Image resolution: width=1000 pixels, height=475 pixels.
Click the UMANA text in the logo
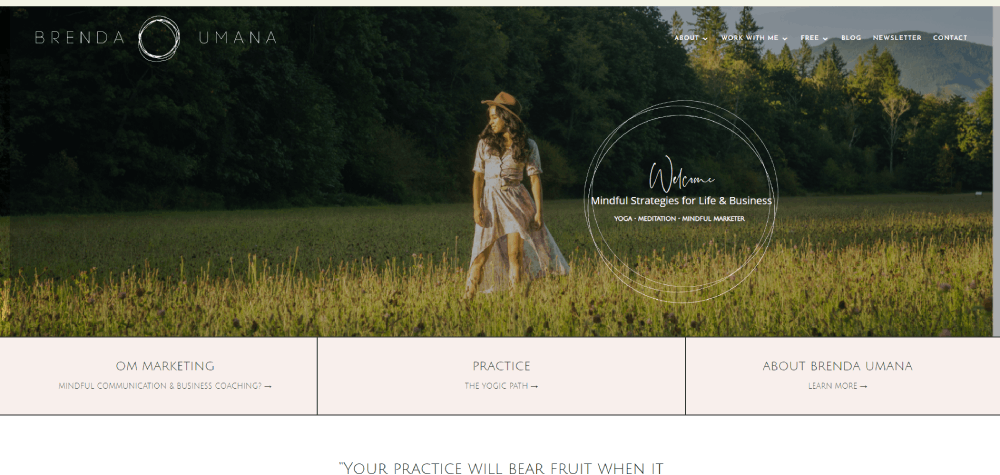coord(237,38)
